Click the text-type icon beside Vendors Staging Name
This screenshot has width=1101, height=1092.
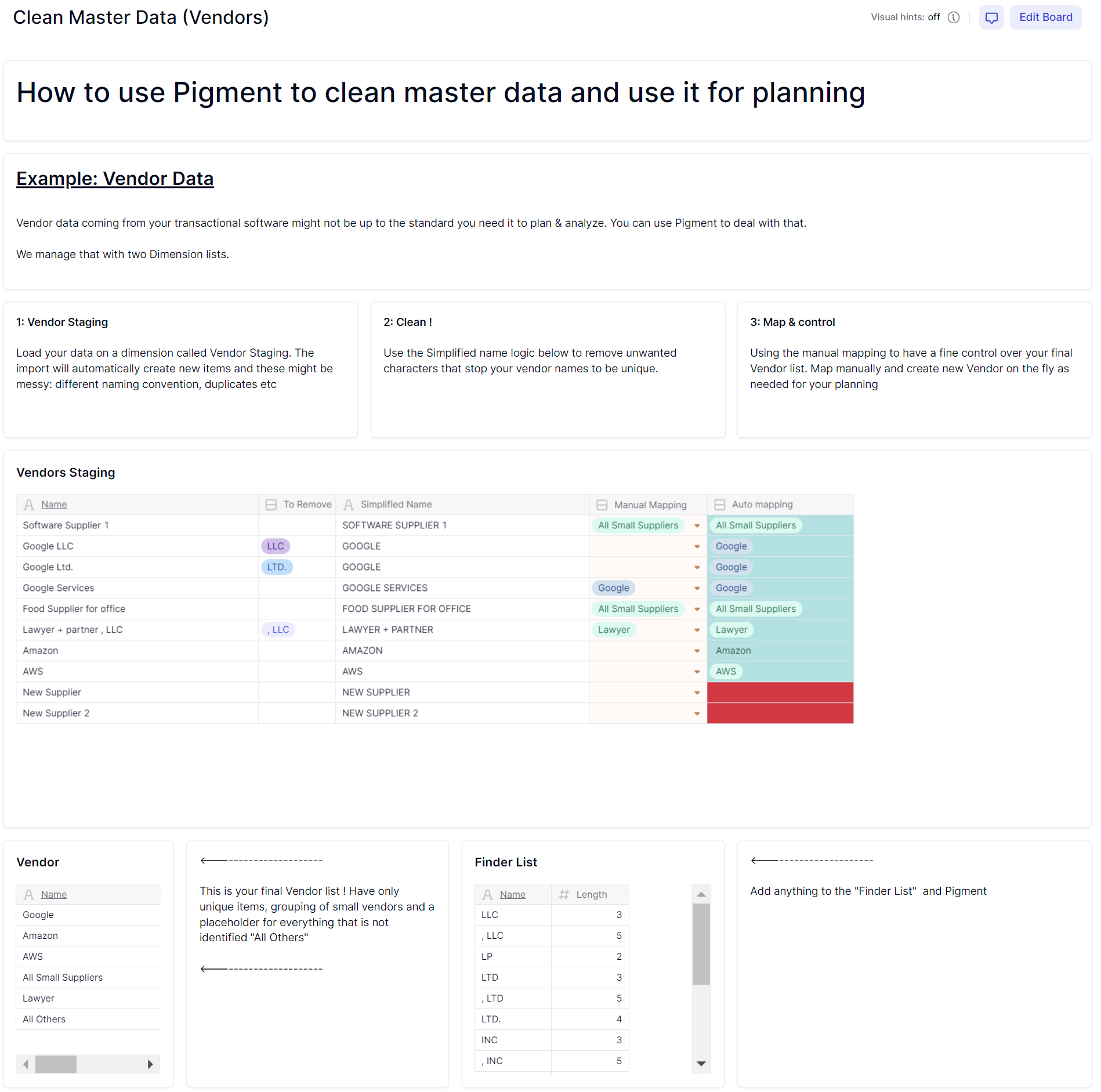(x=29, y=505)
